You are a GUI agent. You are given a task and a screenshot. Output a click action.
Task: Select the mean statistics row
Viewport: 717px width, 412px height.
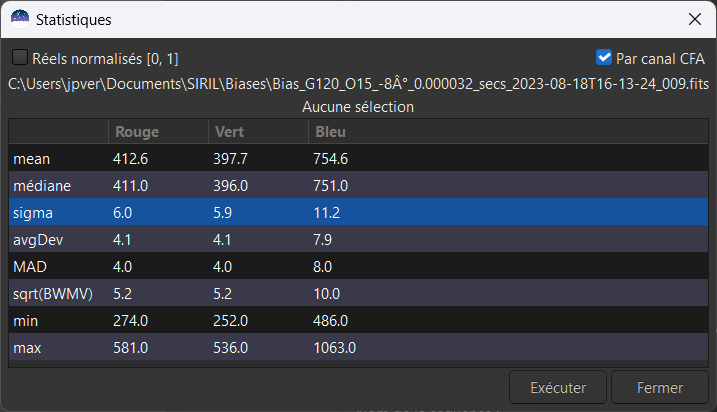tap(32, 158)
